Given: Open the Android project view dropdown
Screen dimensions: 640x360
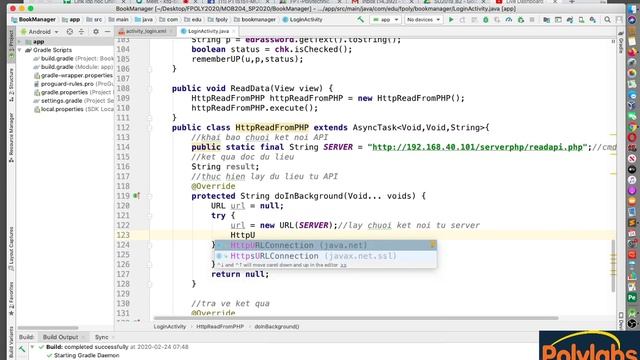Looking at the screenshot, I should point(40,31).
